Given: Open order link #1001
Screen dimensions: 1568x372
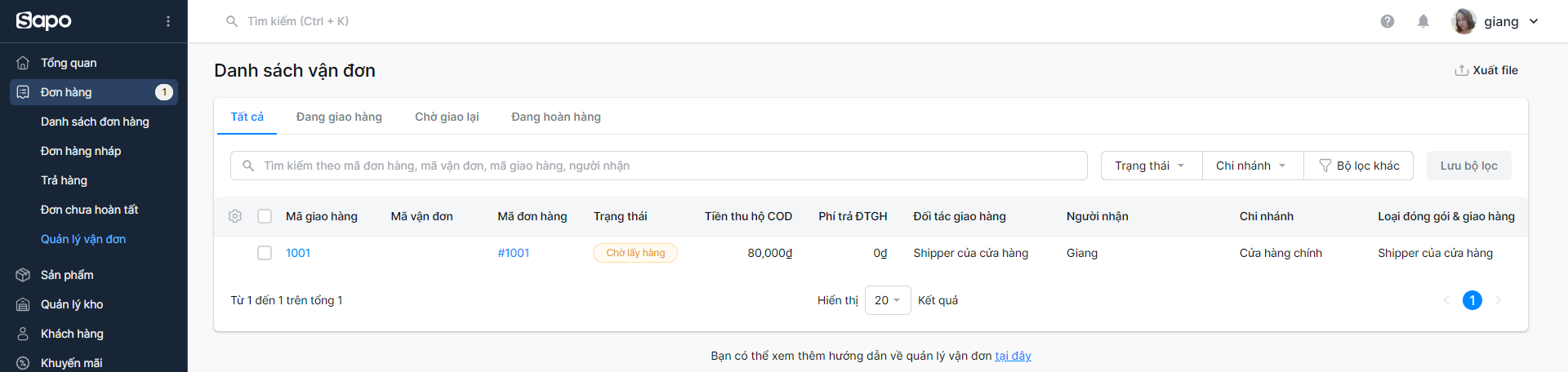Looking at the screenshot, I should pos(514,253).
